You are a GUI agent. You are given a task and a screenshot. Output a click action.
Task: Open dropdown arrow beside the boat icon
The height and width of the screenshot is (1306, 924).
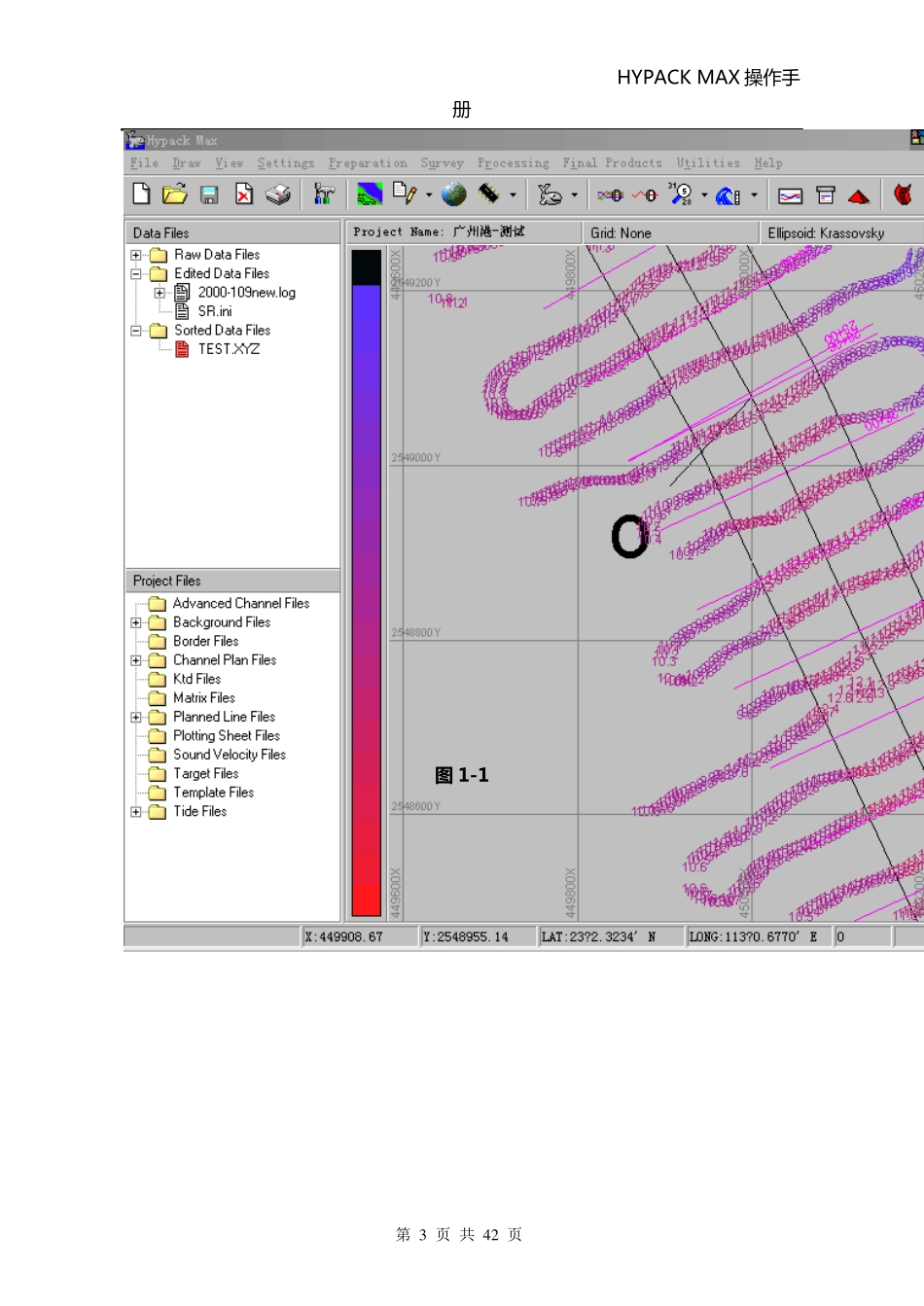[575, 195]
